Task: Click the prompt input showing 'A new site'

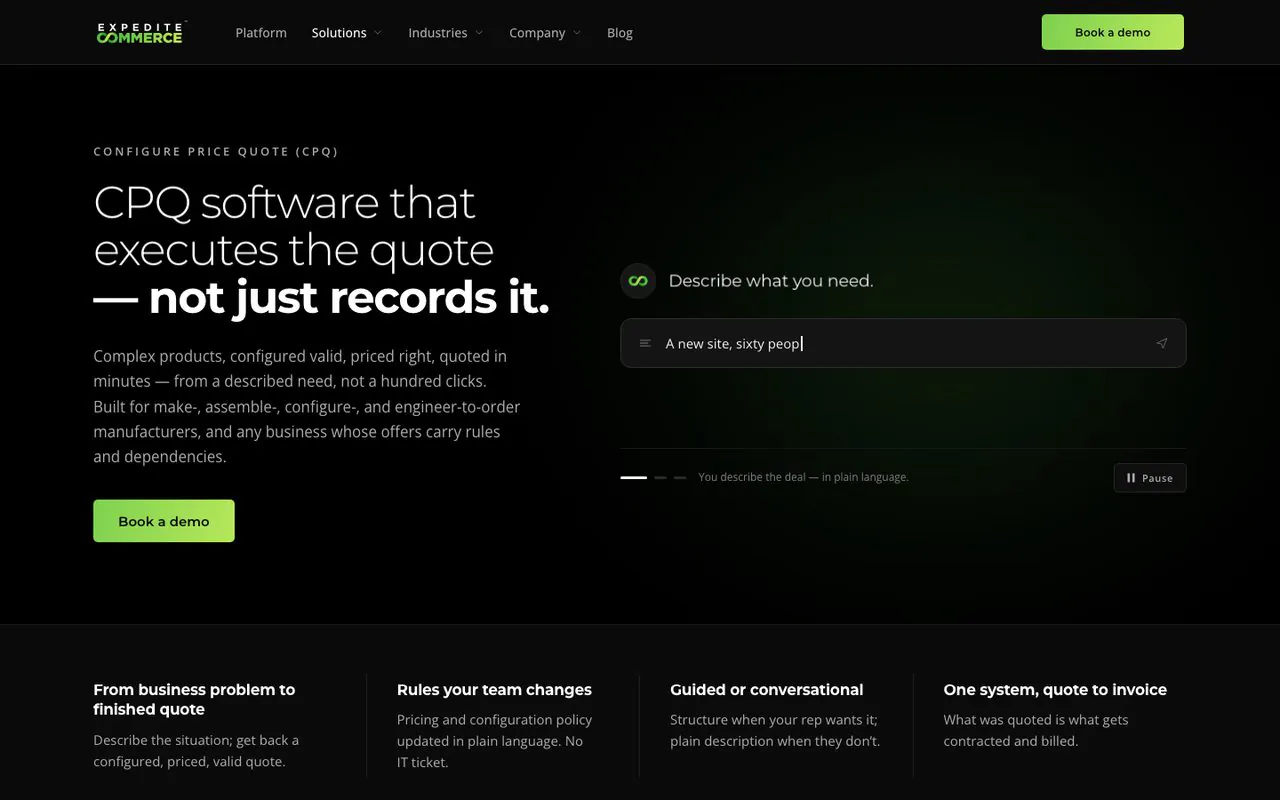Action: (x=903, y=343)
